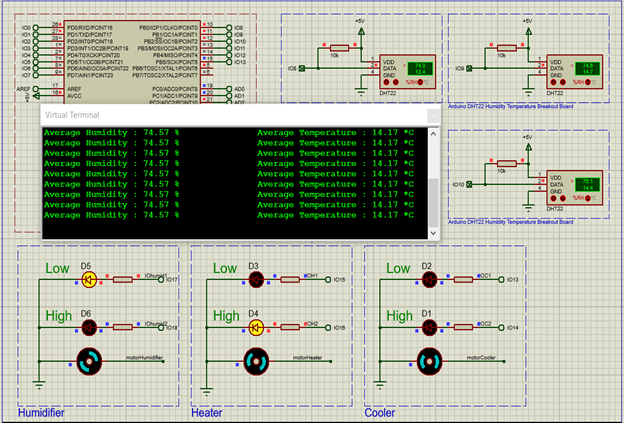Viewport: 624px width, 423px height.
Task: Click the lit yellow LED D5
Action: [x=89, y=280]
